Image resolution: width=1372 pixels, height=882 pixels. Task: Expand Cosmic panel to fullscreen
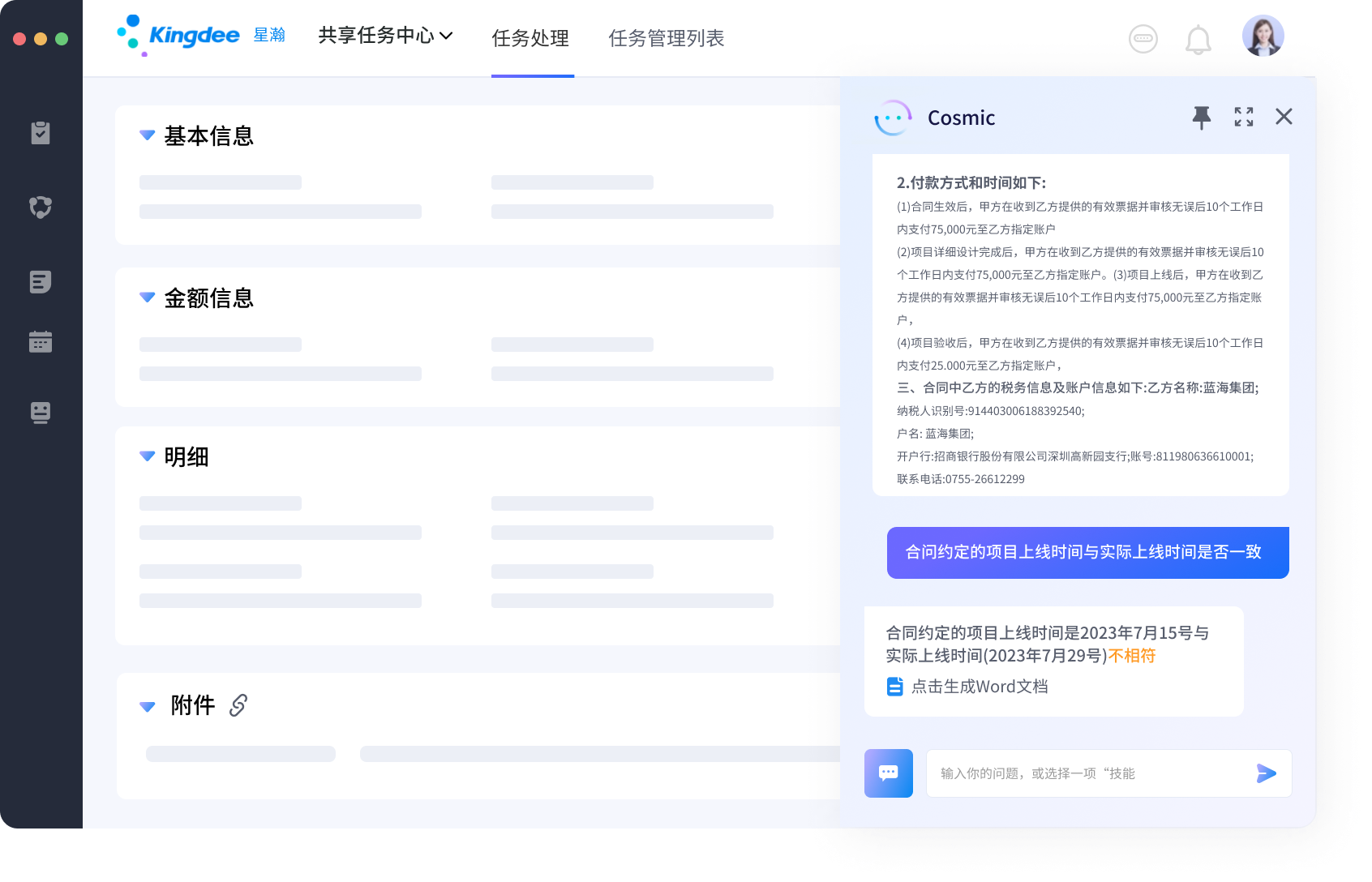1243,118
